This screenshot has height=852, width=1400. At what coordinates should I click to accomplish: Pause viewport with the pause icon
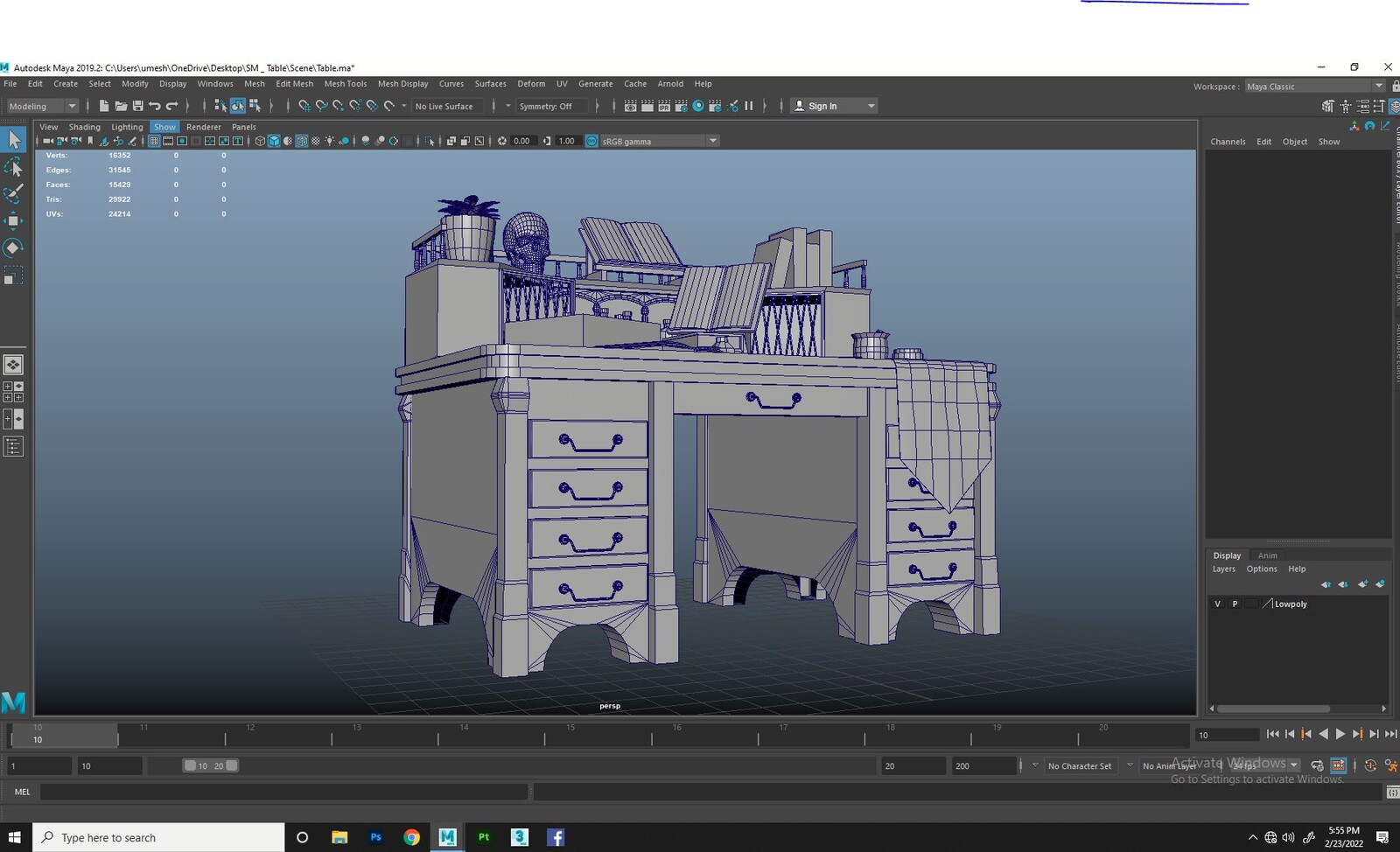coord(749,106)
